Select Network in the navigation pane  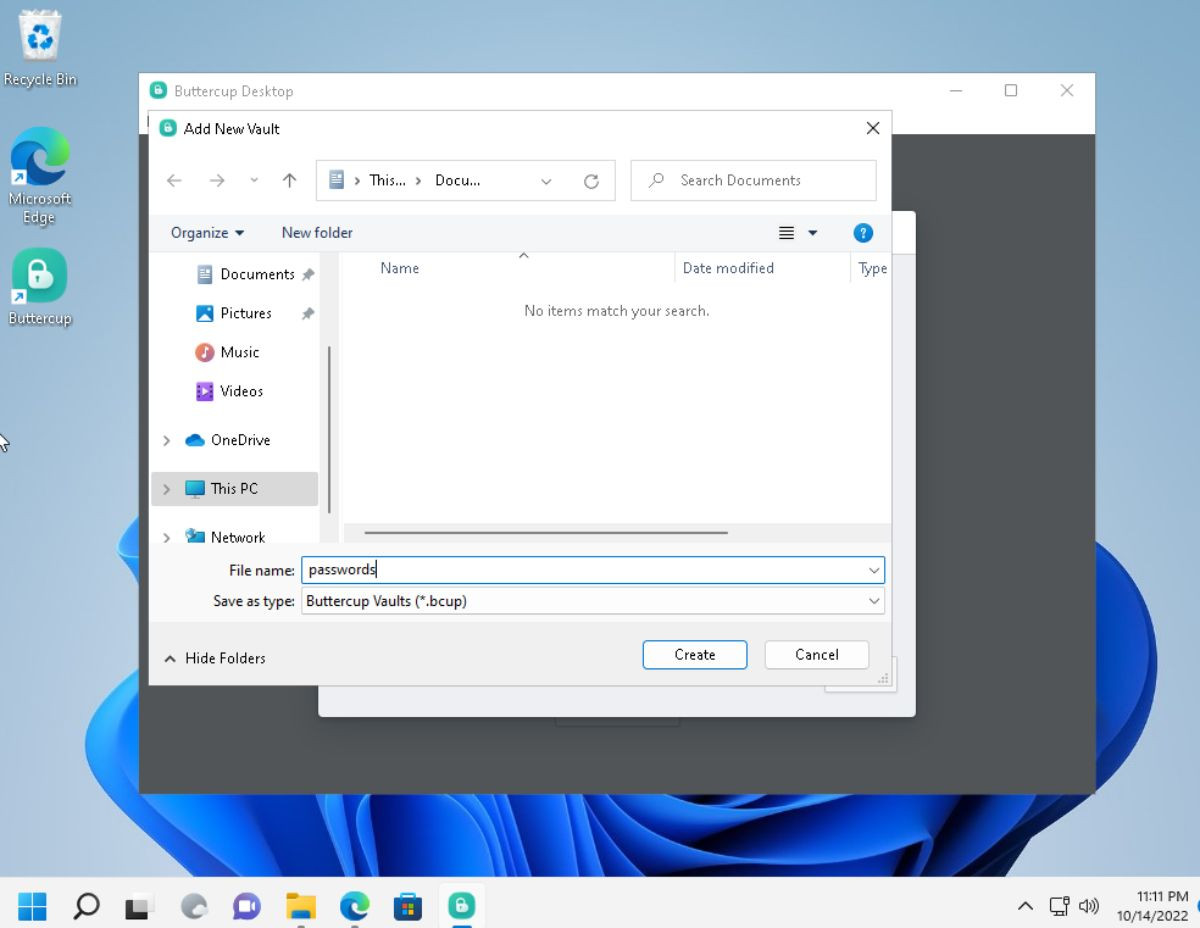(238, 537)
